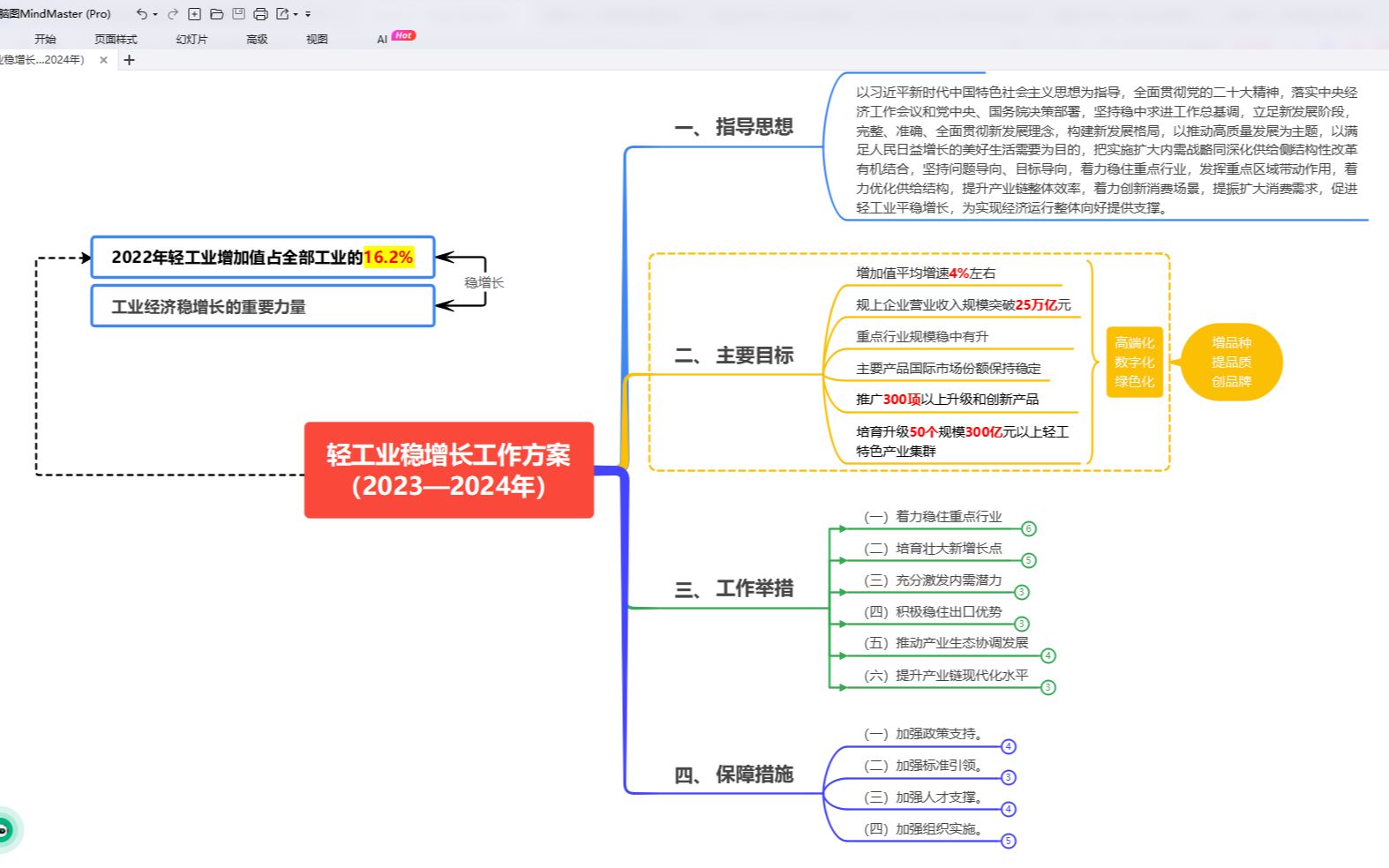Click the export/share icon

coord(282,14)
